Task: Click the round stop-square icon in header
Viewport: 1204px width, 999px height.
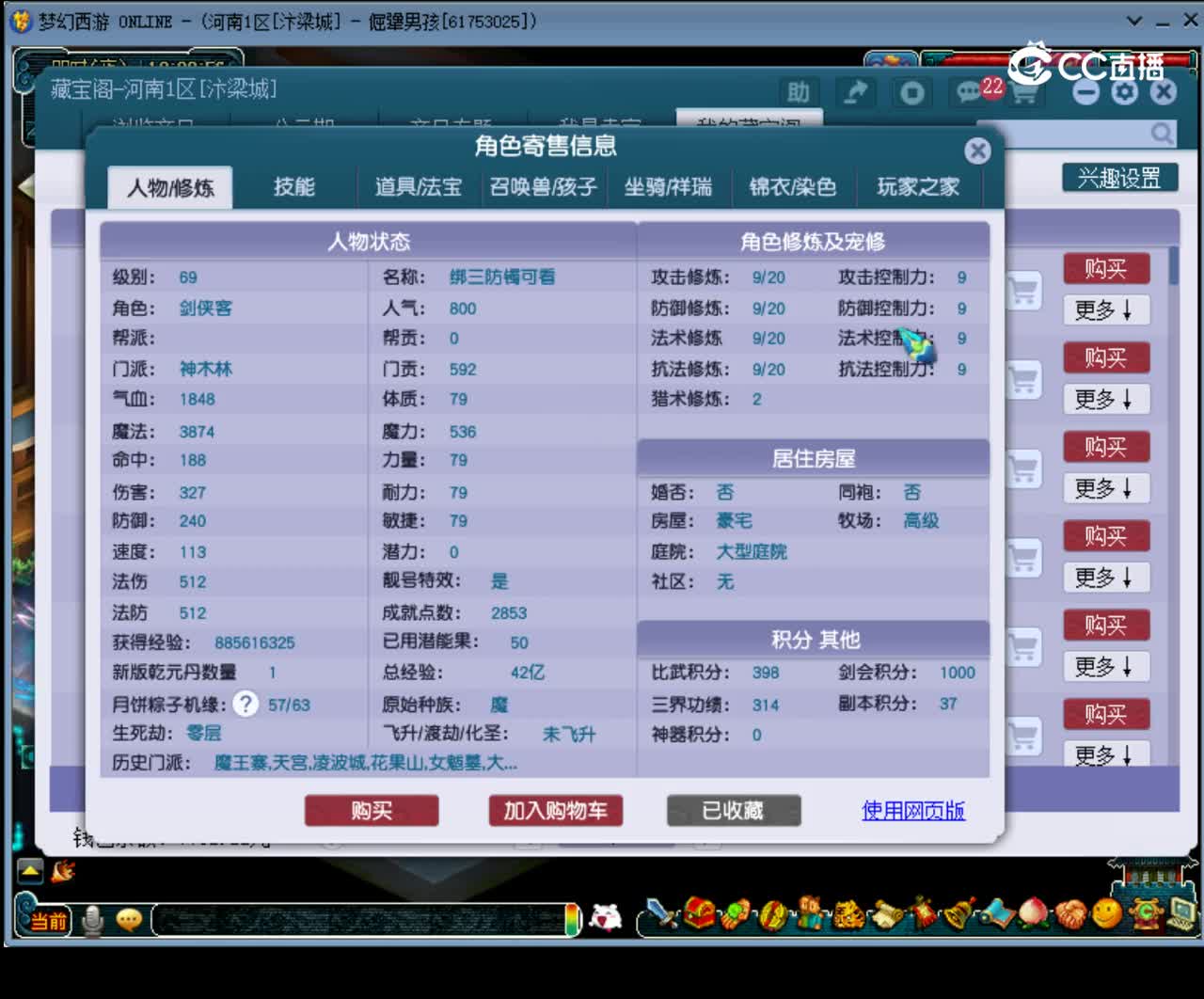Action: pos(911,92)
